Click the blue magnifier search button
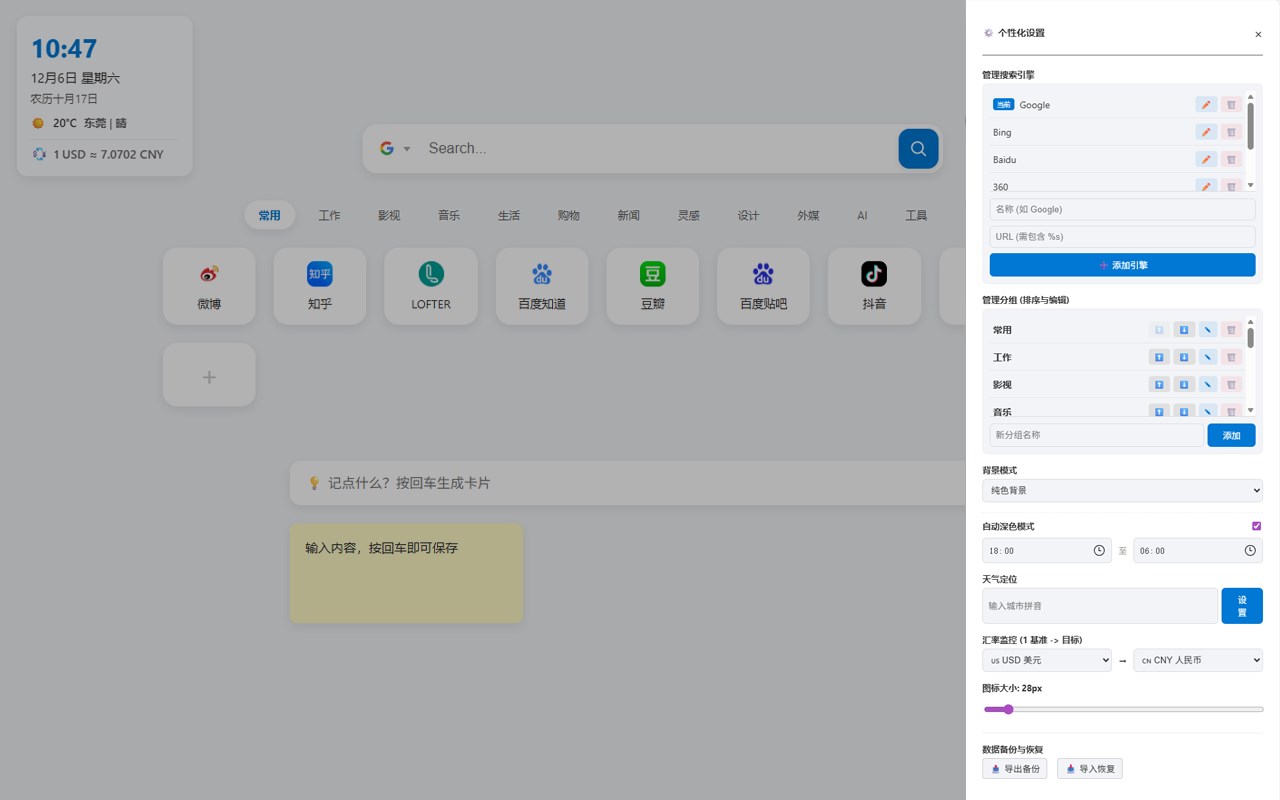The width and height of the screenshot is (1280, 800). pyautogui.click(x=918, y=149)
